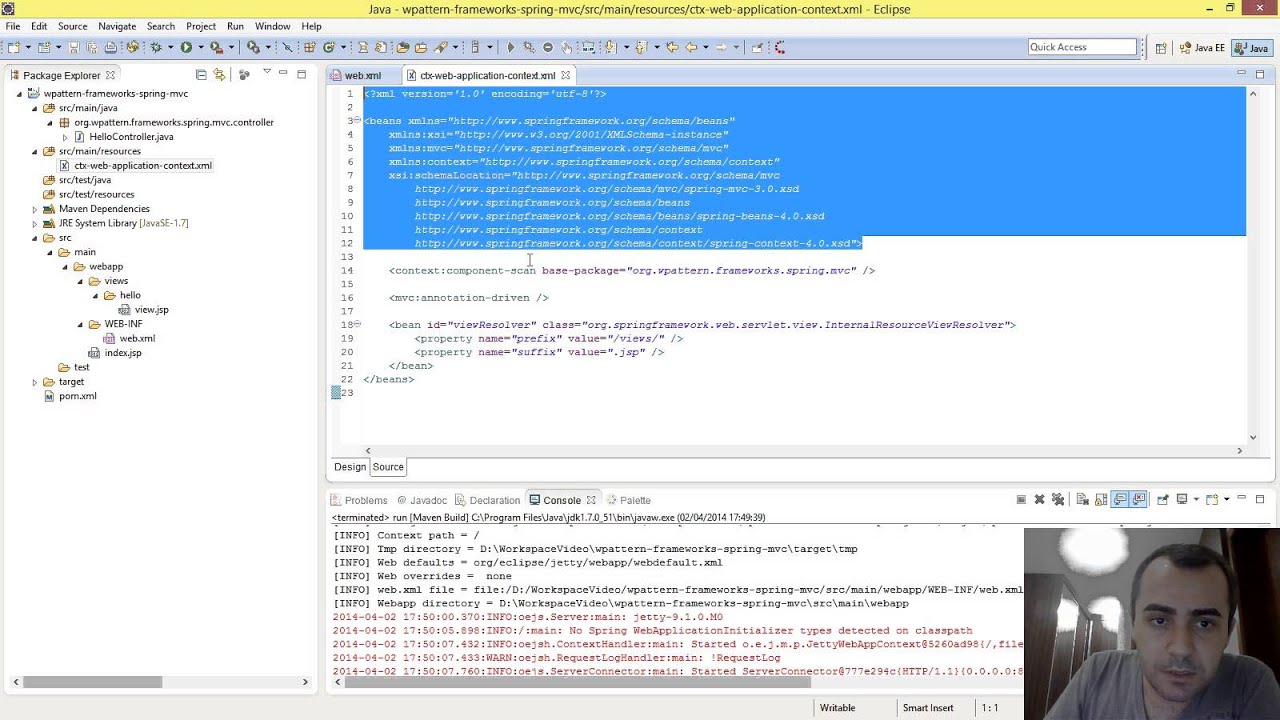
Task: Collapse all in Package Explorer
Action: 201,75
